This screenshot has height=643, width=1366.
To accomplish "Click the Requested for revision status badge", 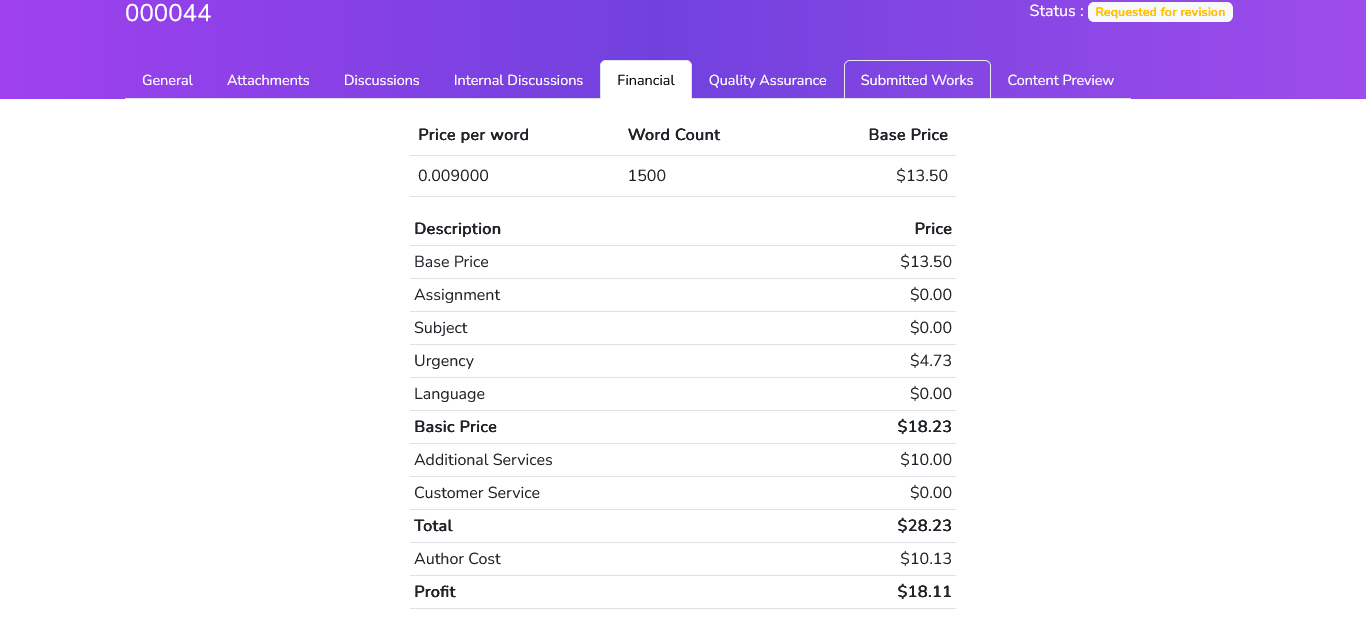I will [x=1159, y=12].
